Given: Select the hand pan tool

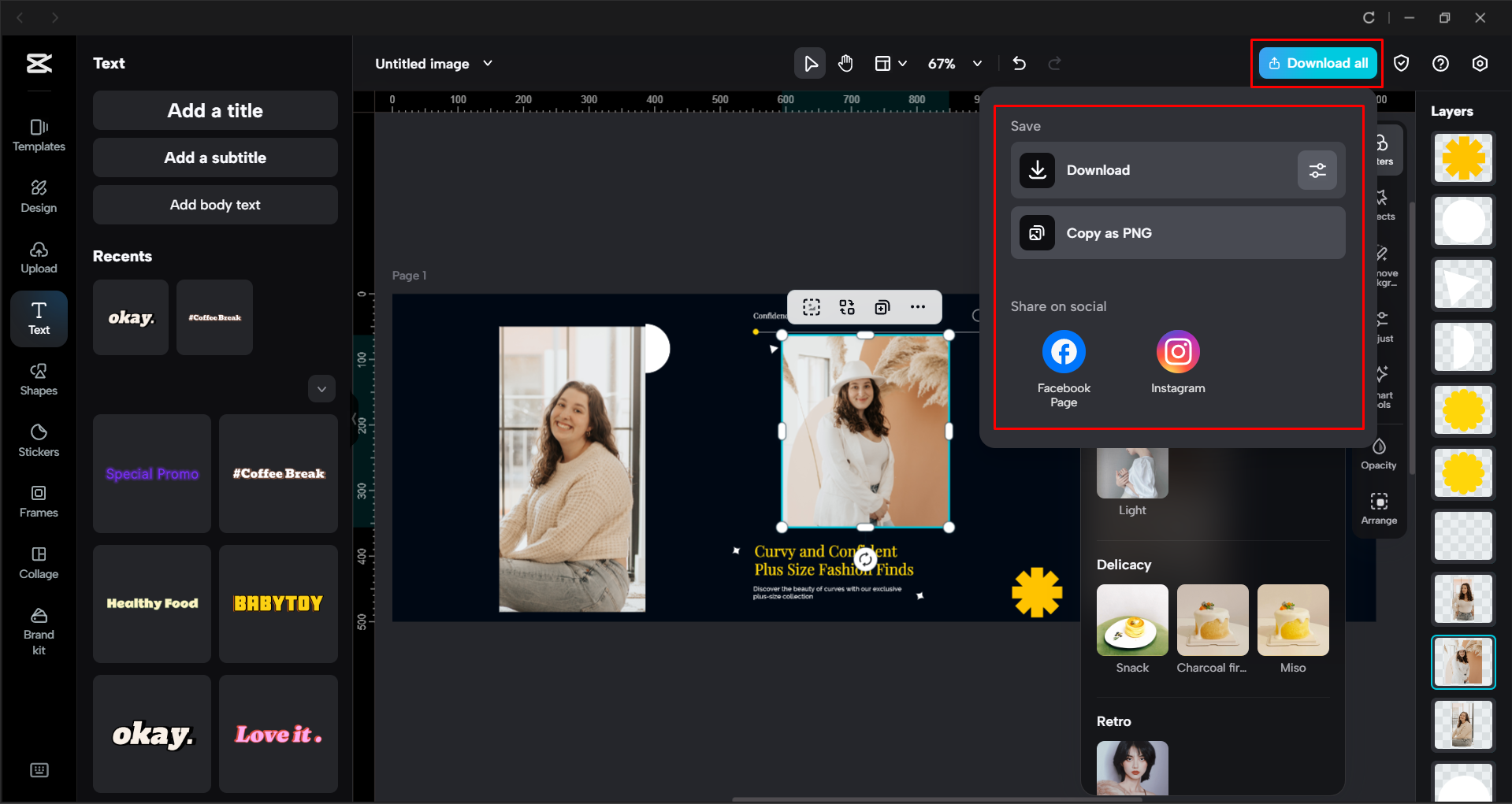Looking at the screenshot, I should [x=845, y=64].
